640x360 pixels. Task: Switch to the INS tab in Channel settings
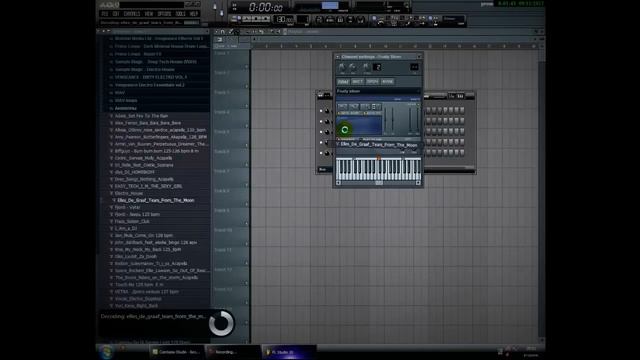pyautogui.click(x=358, y=82)
